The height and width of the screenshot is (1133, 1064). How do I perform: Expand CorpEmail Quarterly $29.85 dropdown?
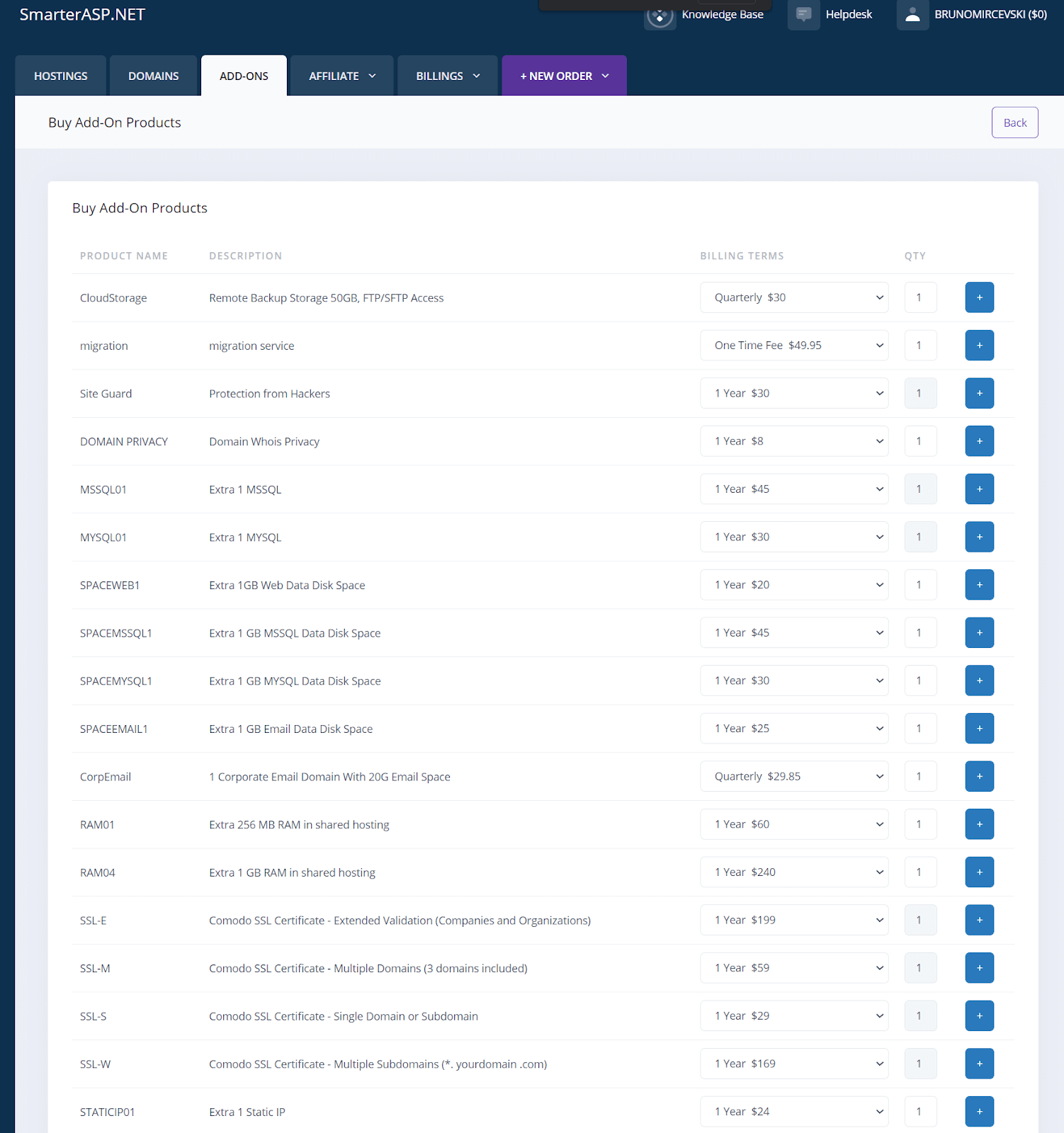point(794,777)
